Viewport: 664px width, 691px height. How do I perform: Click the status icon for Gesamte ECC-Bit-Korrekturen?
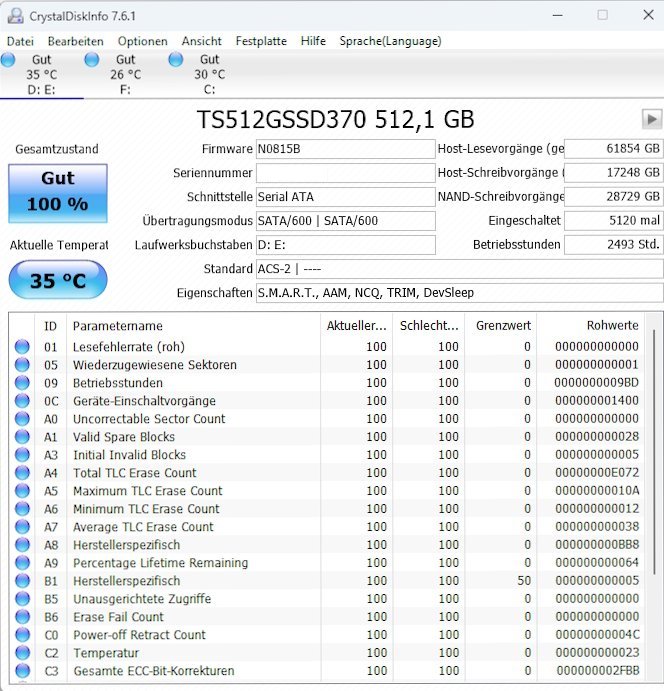(22, 671)
